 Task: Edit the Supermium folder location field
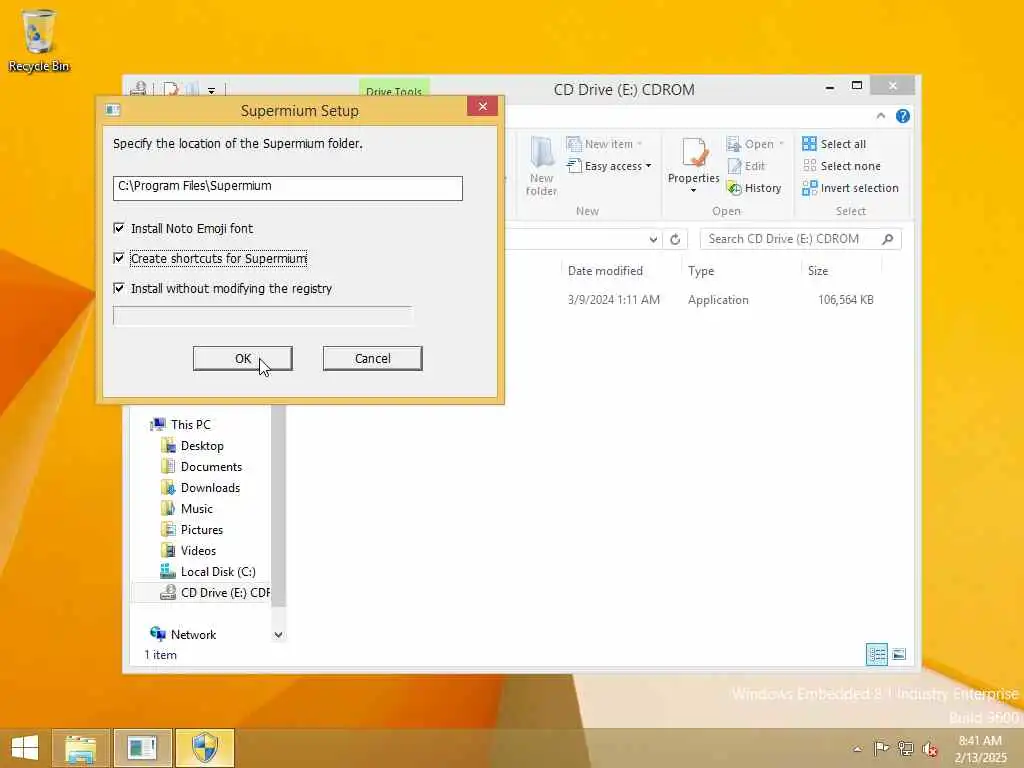[287, 187]
